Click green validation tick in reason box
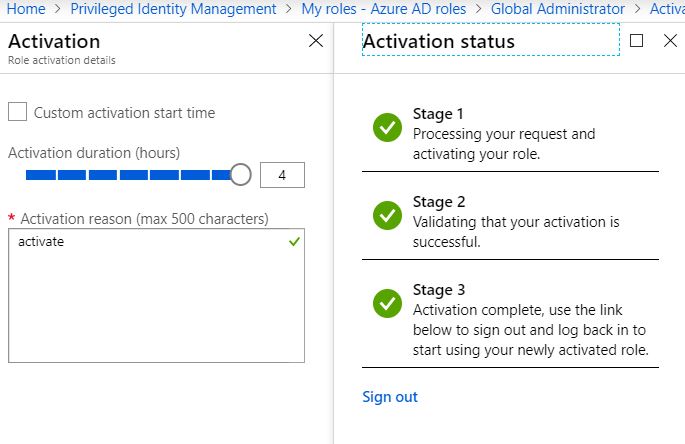This screenshot has height=444, width=685. click(x=293, y=242)
